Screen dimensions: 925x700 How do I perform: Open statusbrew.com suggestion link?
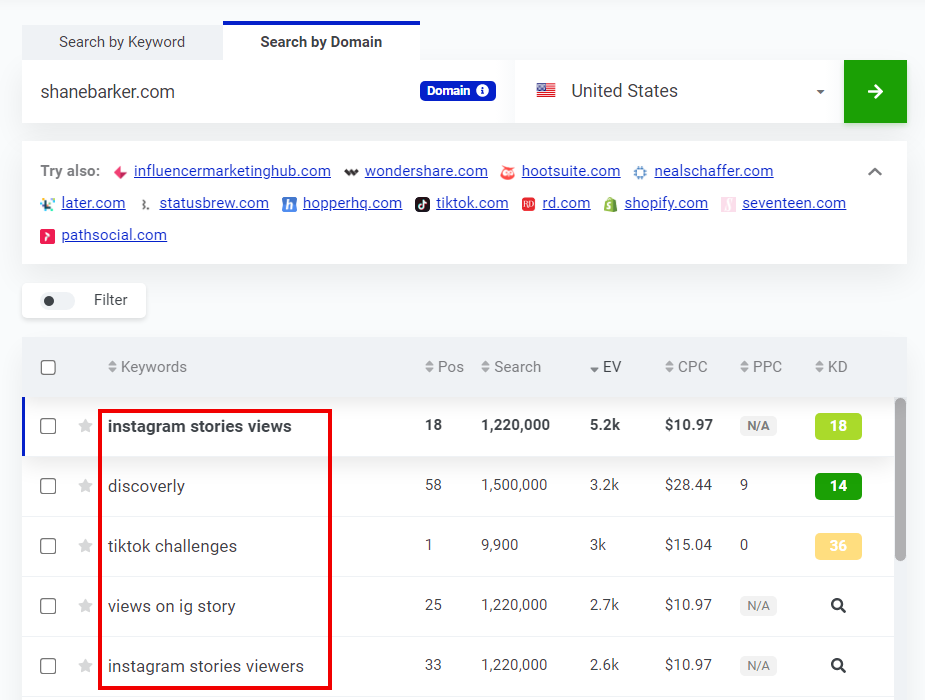point(214,203)
